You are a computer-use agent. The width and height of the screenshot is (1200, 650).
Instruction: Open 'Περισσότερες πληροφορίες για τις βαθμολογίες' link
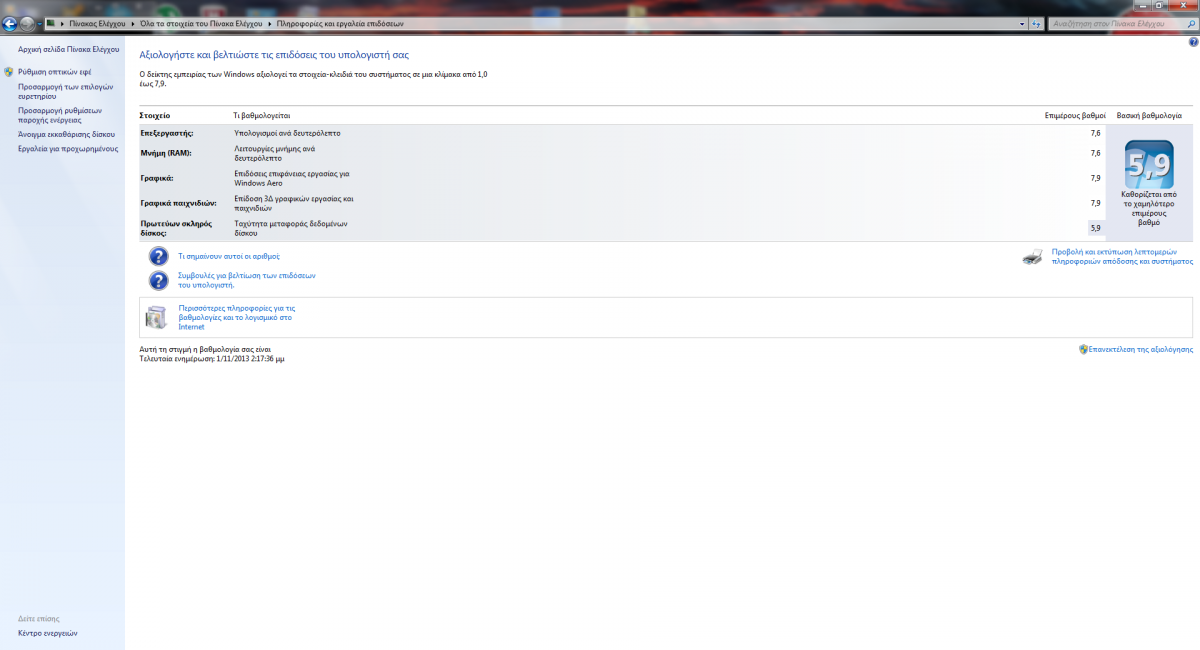coord(236,317)
